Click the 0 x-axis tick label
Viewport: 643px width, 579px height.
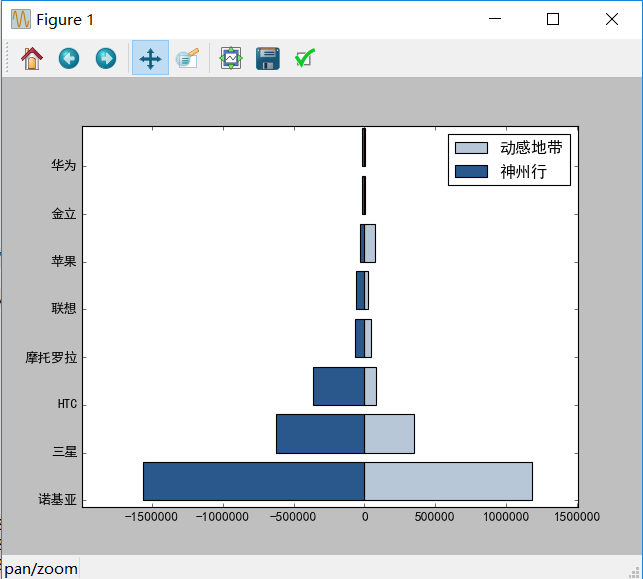(x=365, y=517)
